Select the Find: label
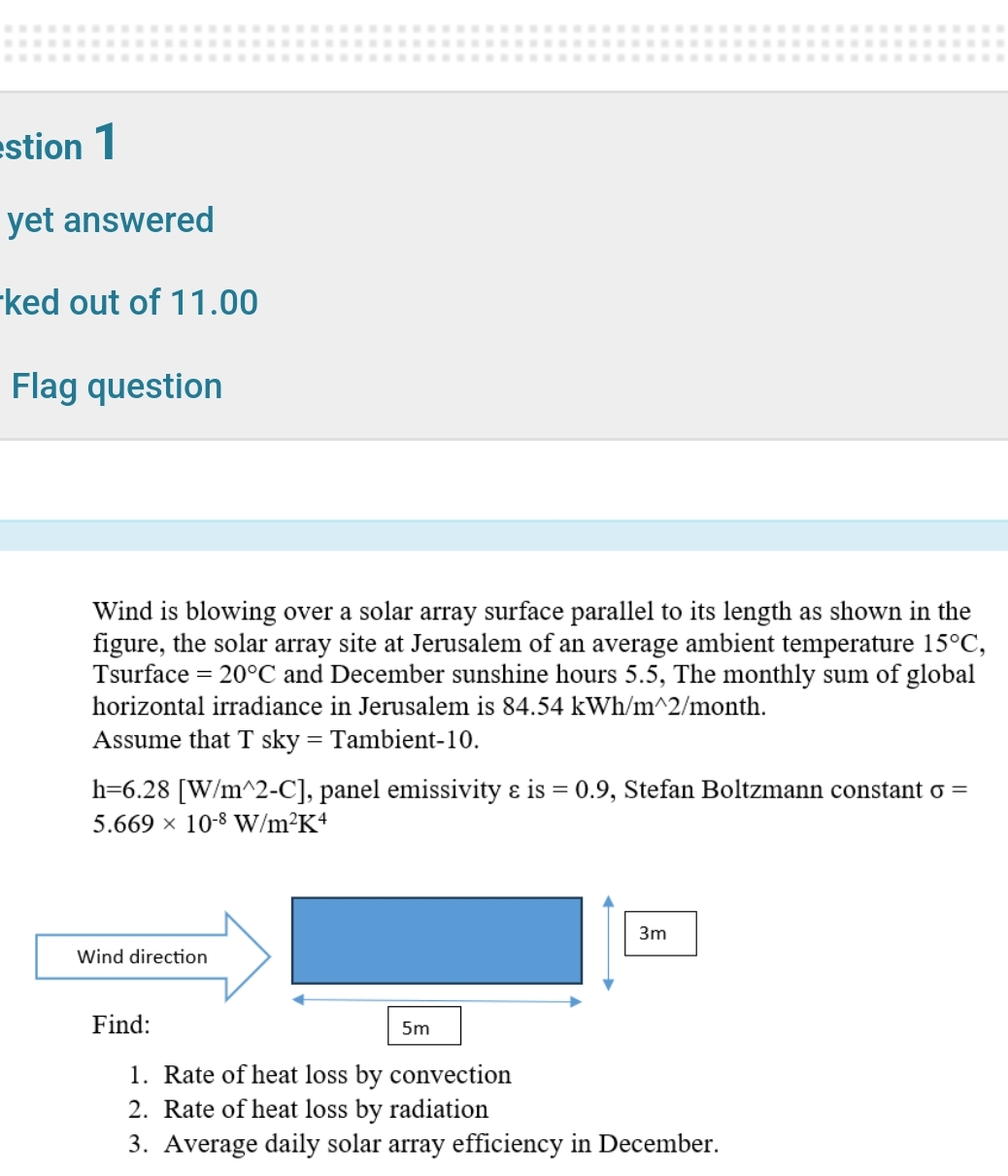This screenshot has height=1176, width=1008. [x=120, y=1025]
